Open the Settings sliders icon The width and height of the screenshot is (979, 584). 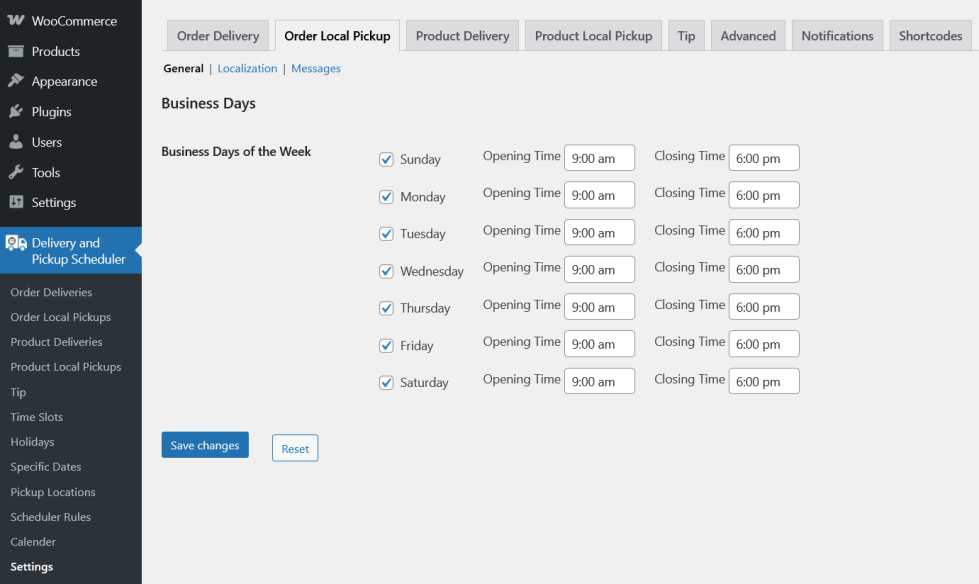[16, 202]
